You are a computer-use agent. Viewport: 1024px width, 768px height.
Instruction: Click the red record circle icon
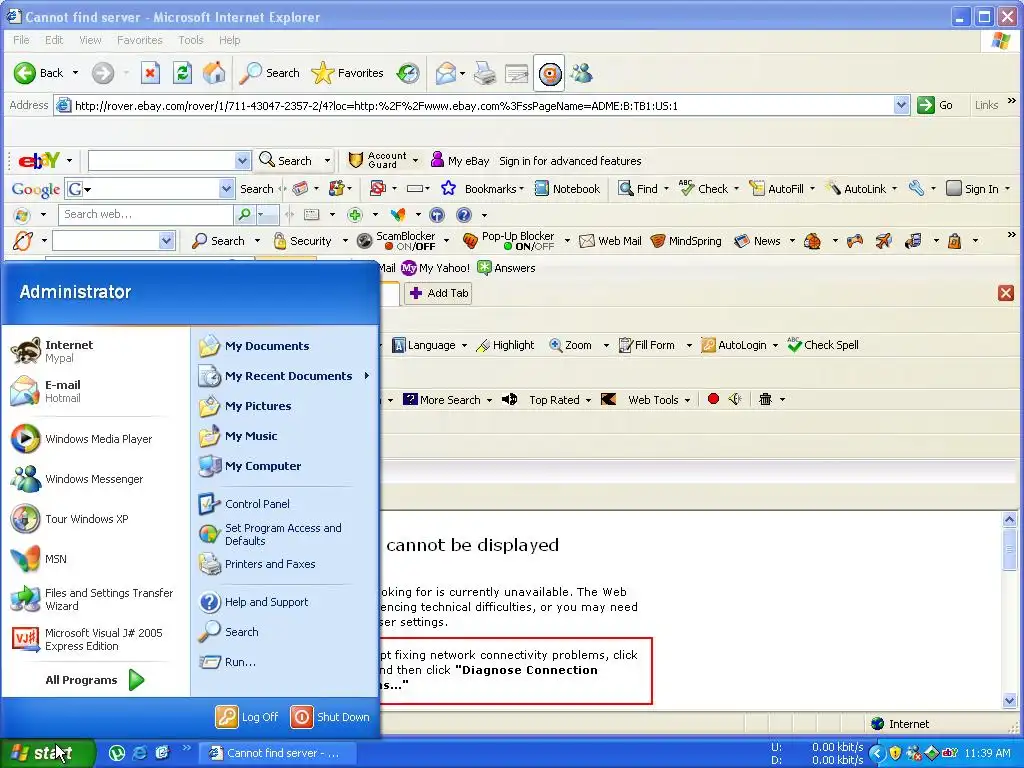coord(713,399)
